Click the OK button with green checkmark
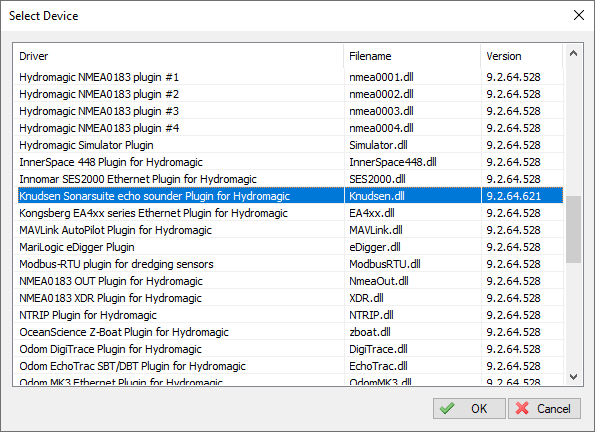This screenshot has width=595, height=432. point(469,408)
